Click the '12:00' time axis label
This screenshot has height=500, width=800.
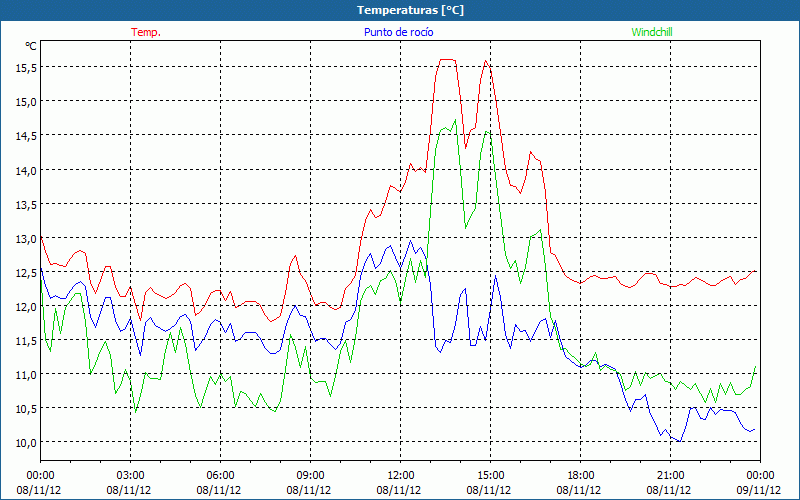point(401,476)
